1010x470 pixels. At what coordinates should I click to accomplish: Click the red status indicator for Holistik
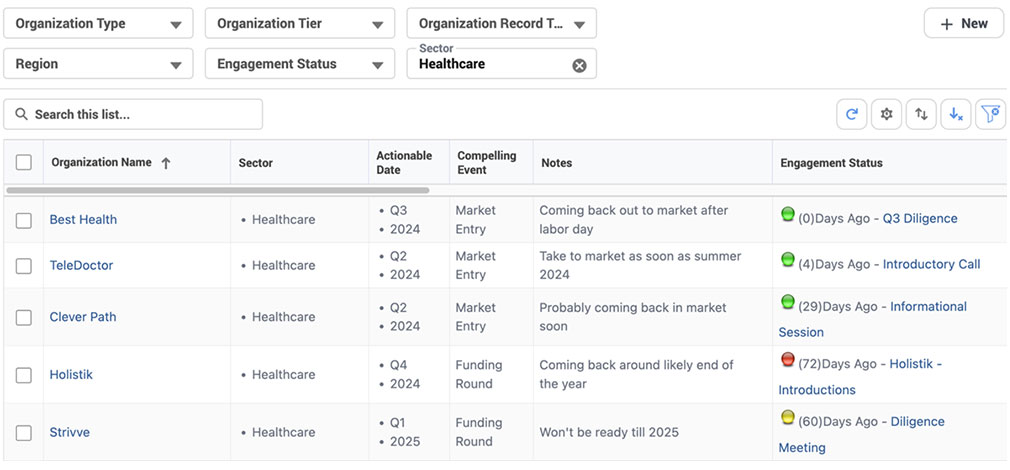[787, 360]
